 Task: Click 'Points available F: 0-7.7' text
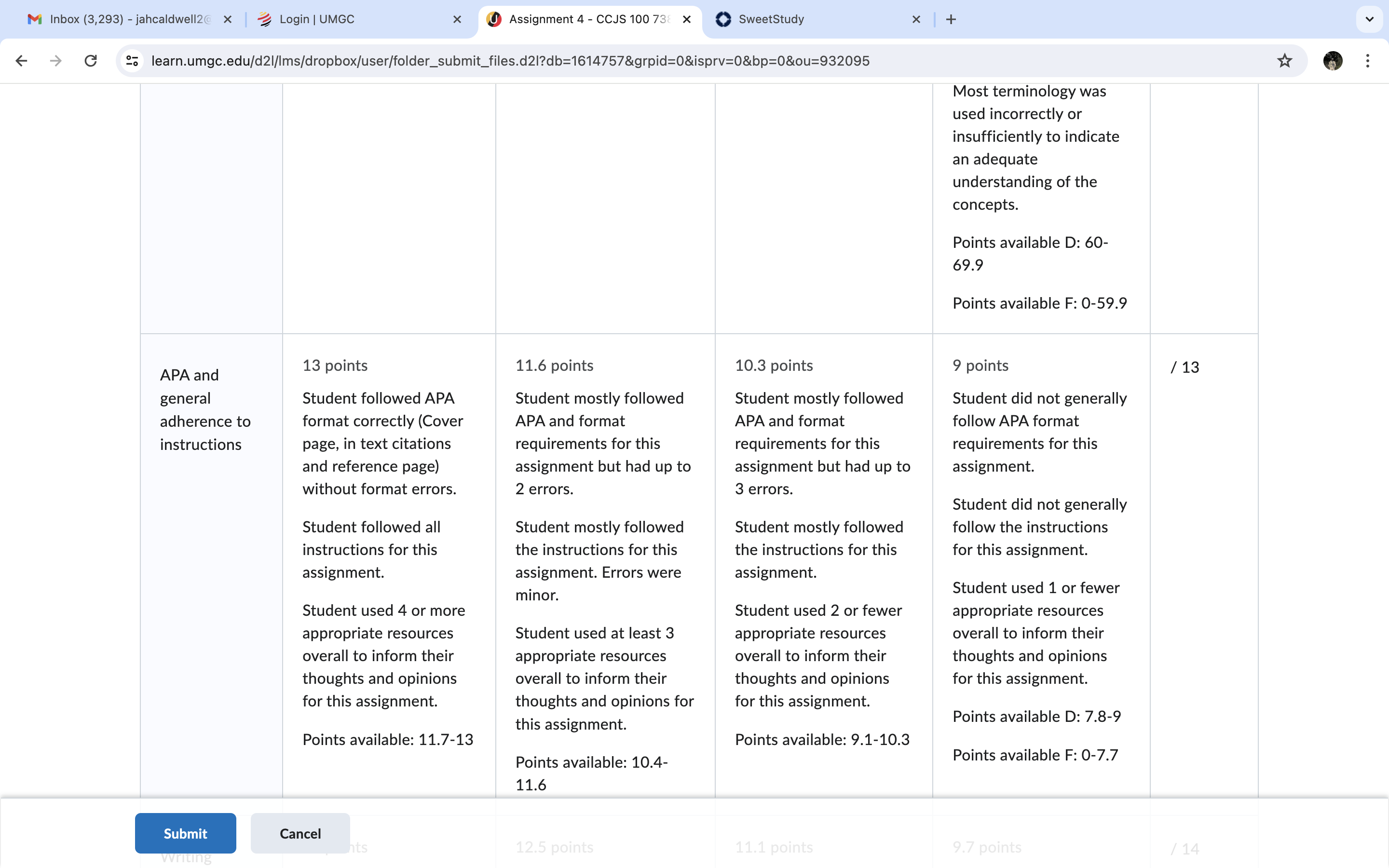(x=1035, y=755)
